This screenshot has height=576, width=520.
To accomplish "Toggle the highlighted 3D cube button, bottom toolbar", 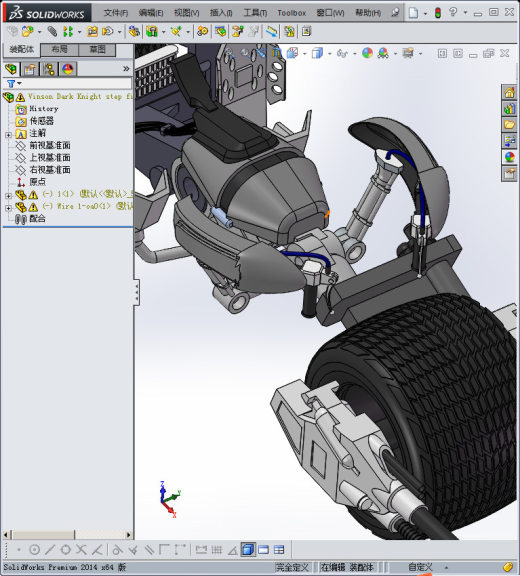I will [248, 550].
